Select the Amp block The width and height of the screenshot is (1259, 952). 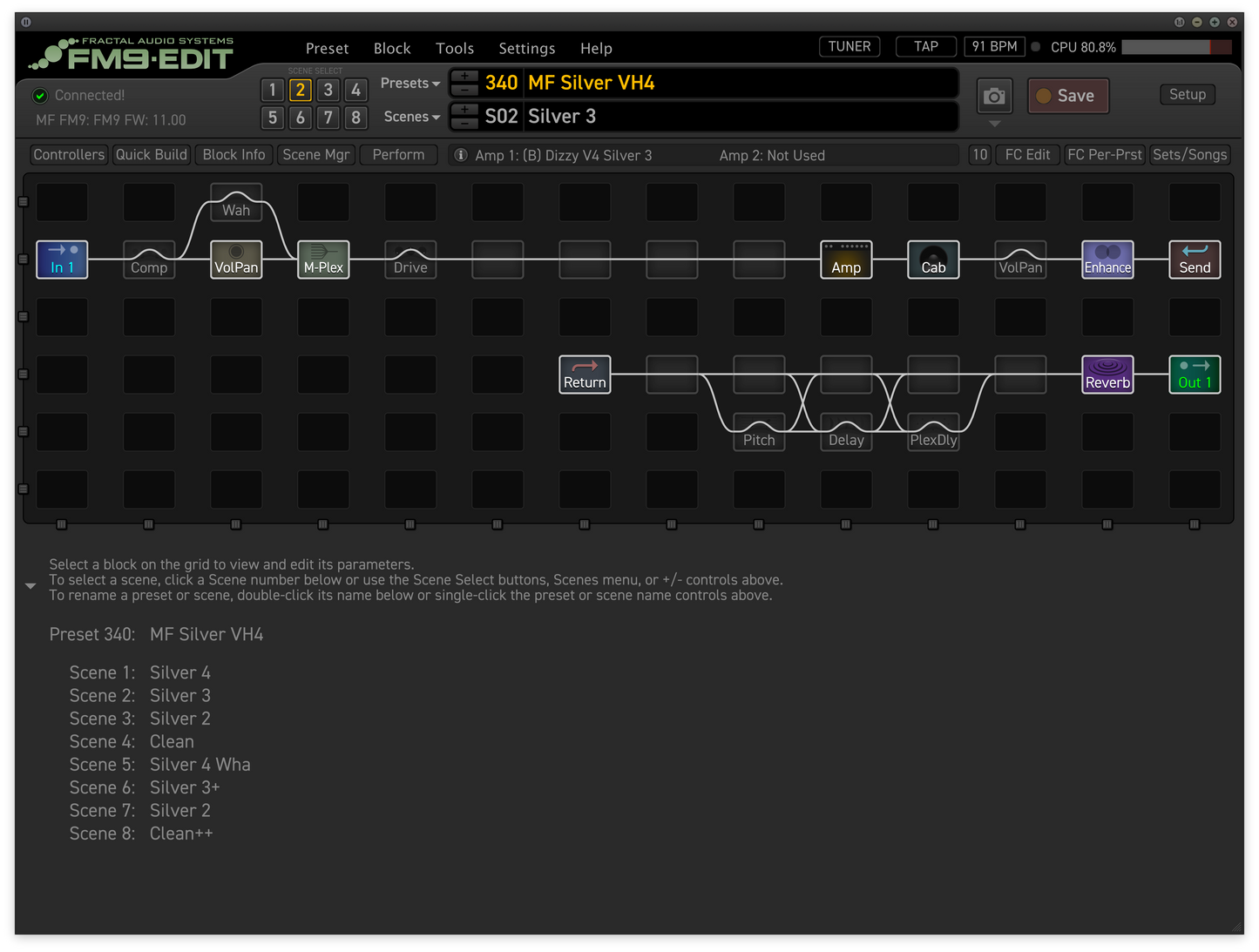(x=846, y=260)
